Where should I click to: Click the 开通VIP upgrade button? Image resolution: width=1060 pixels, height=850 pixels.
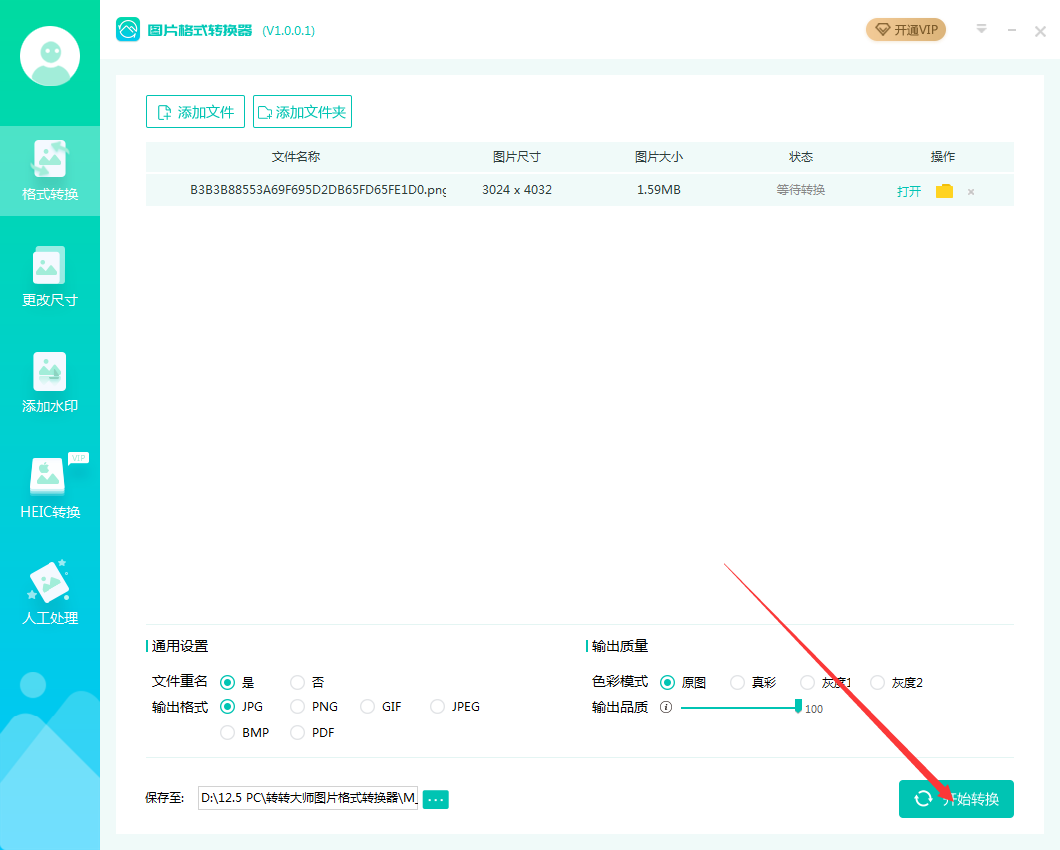(905, 30)
